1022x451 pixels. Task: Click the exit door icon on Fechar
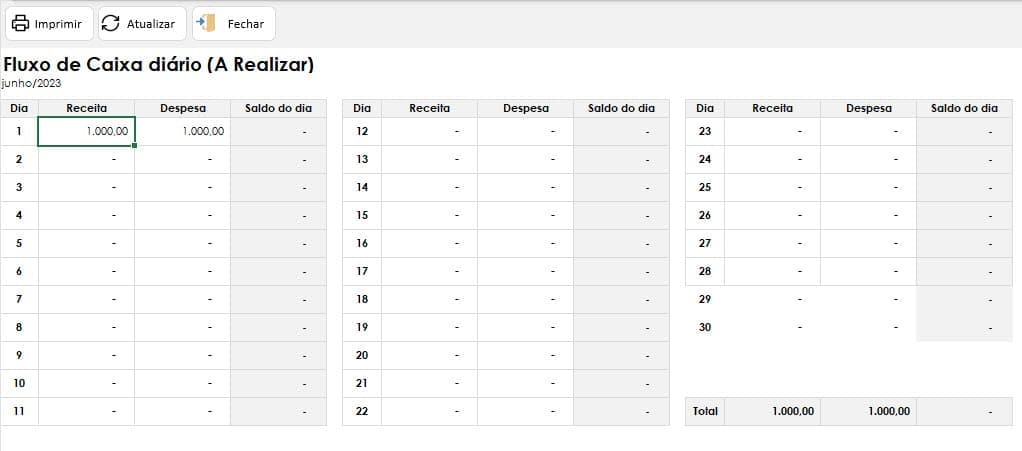(x=205, y=23)
